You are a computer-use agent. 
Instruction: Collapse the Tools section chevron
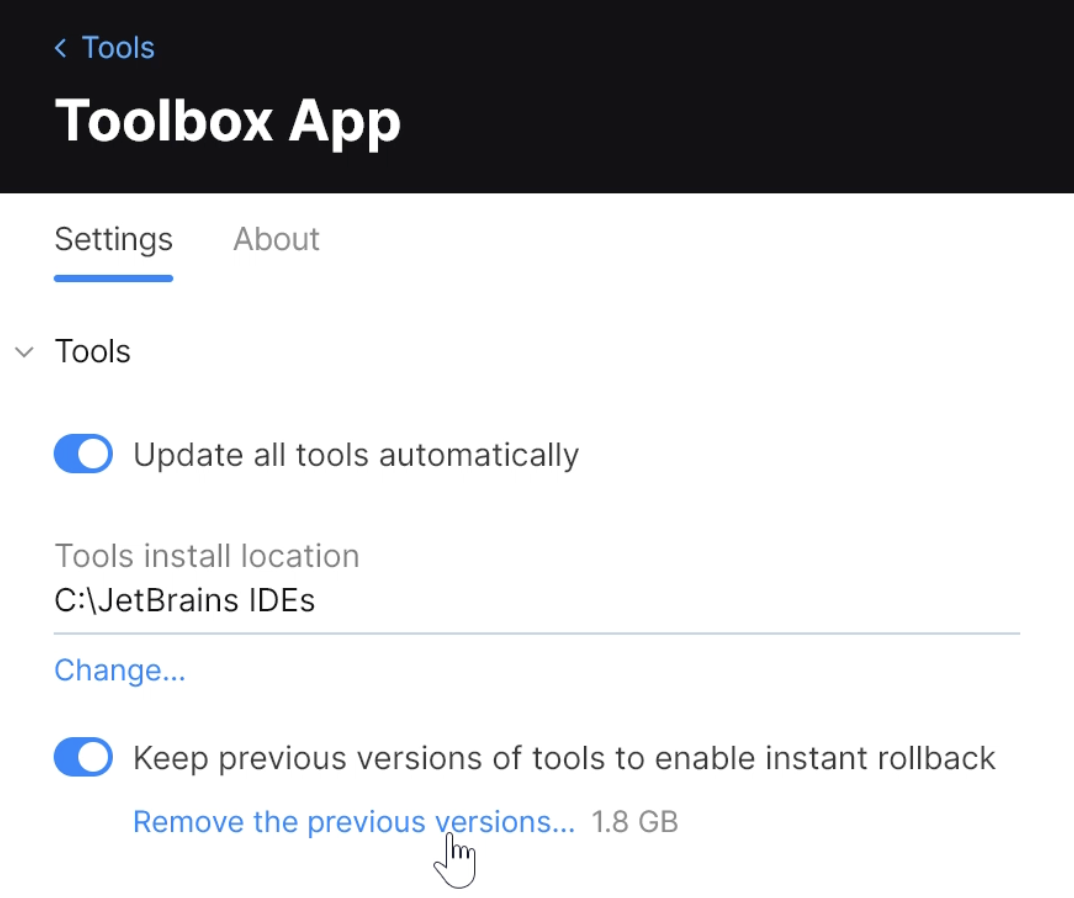pos(24,352)
